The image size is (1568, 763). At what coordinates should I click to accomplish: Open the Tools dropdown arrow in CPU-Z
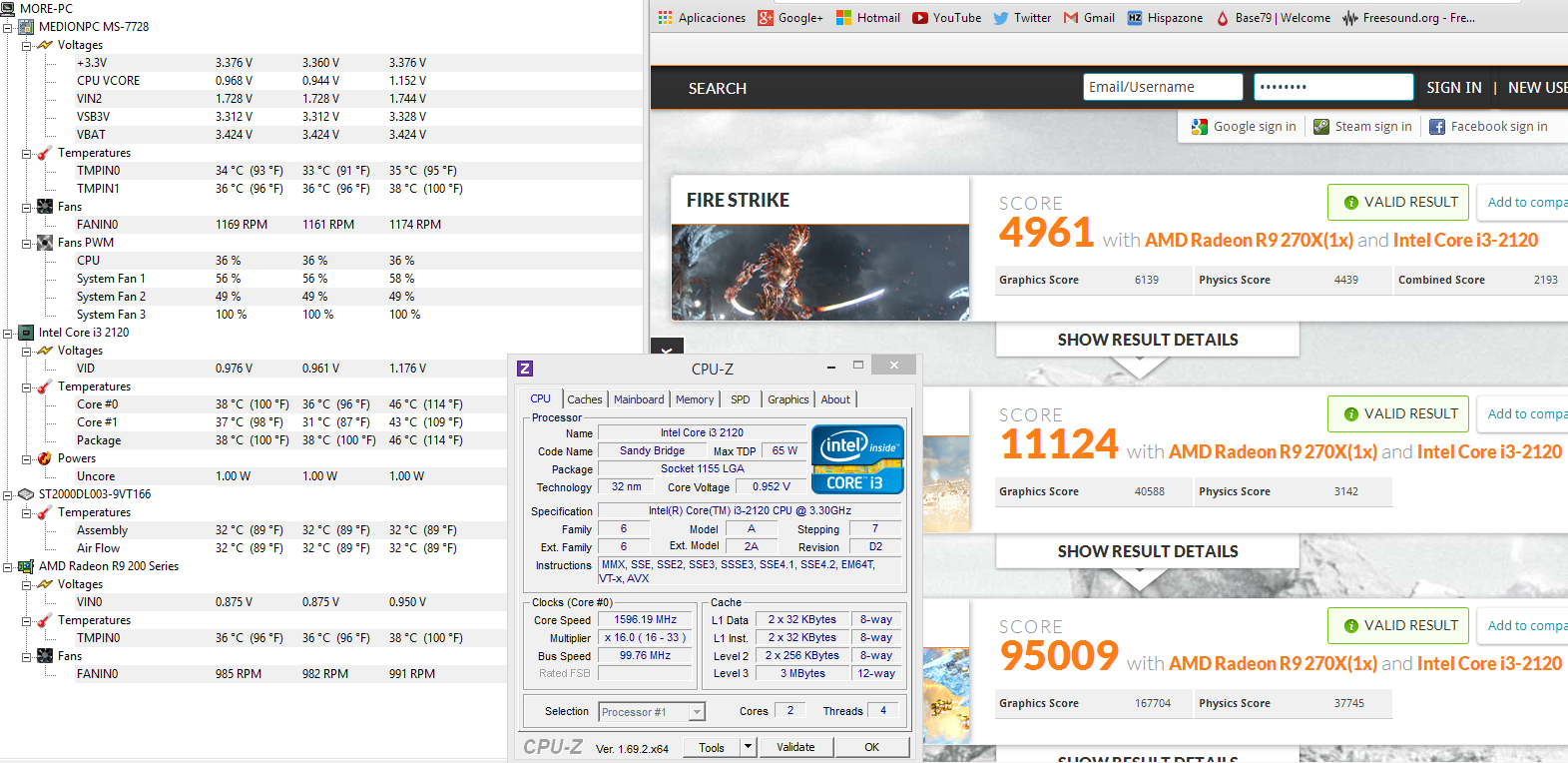click(748, 747)
